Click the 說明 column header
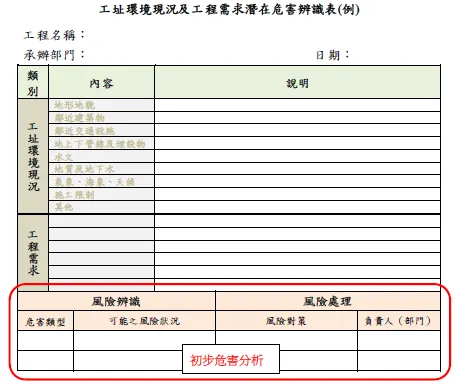Screen dimensions: 465x386 pyautogui.click(x=297, y=83)
